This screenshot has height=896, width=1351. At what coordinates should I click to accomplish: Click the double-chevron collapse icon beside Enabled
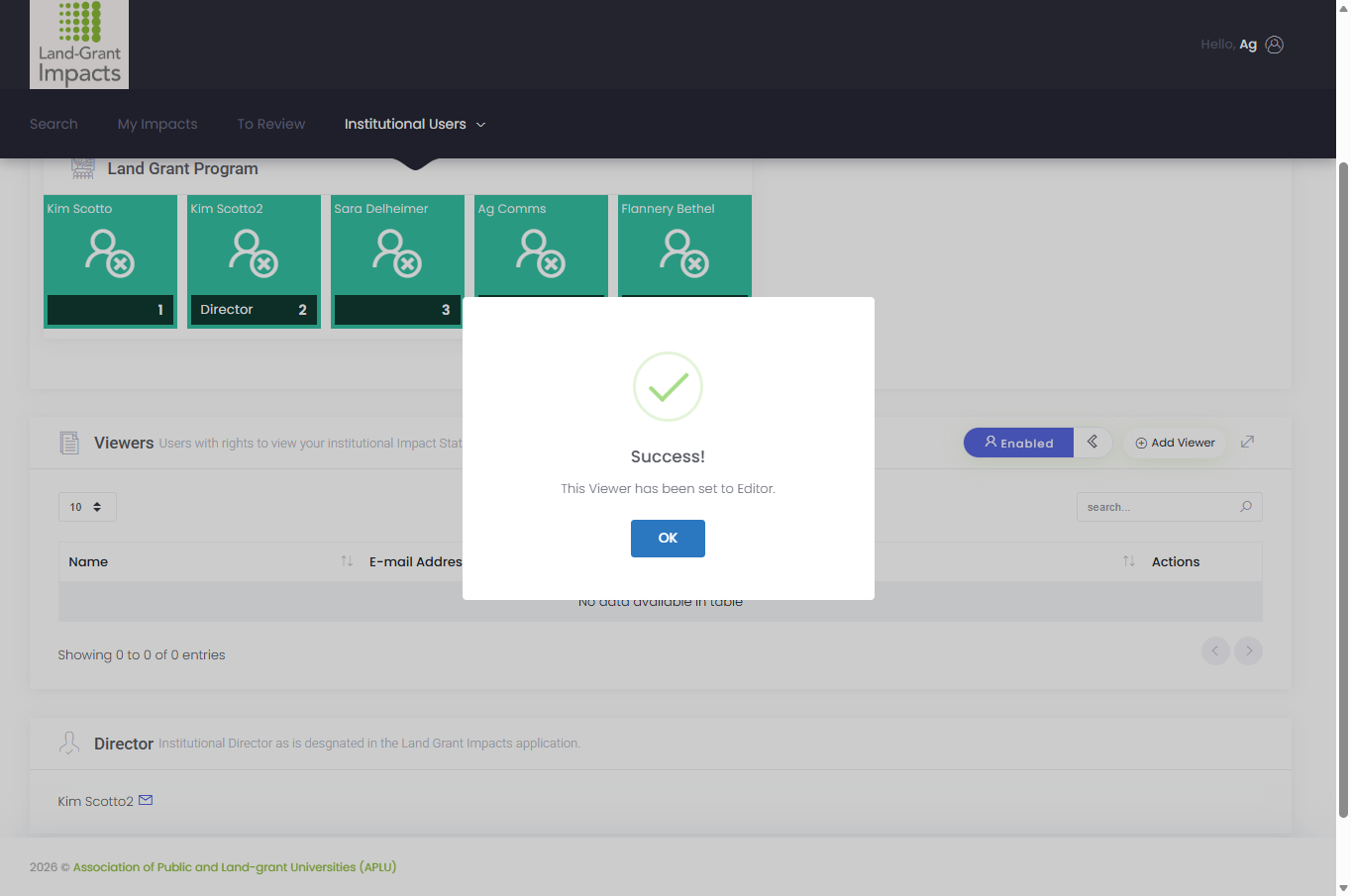tap(1092, 442)
